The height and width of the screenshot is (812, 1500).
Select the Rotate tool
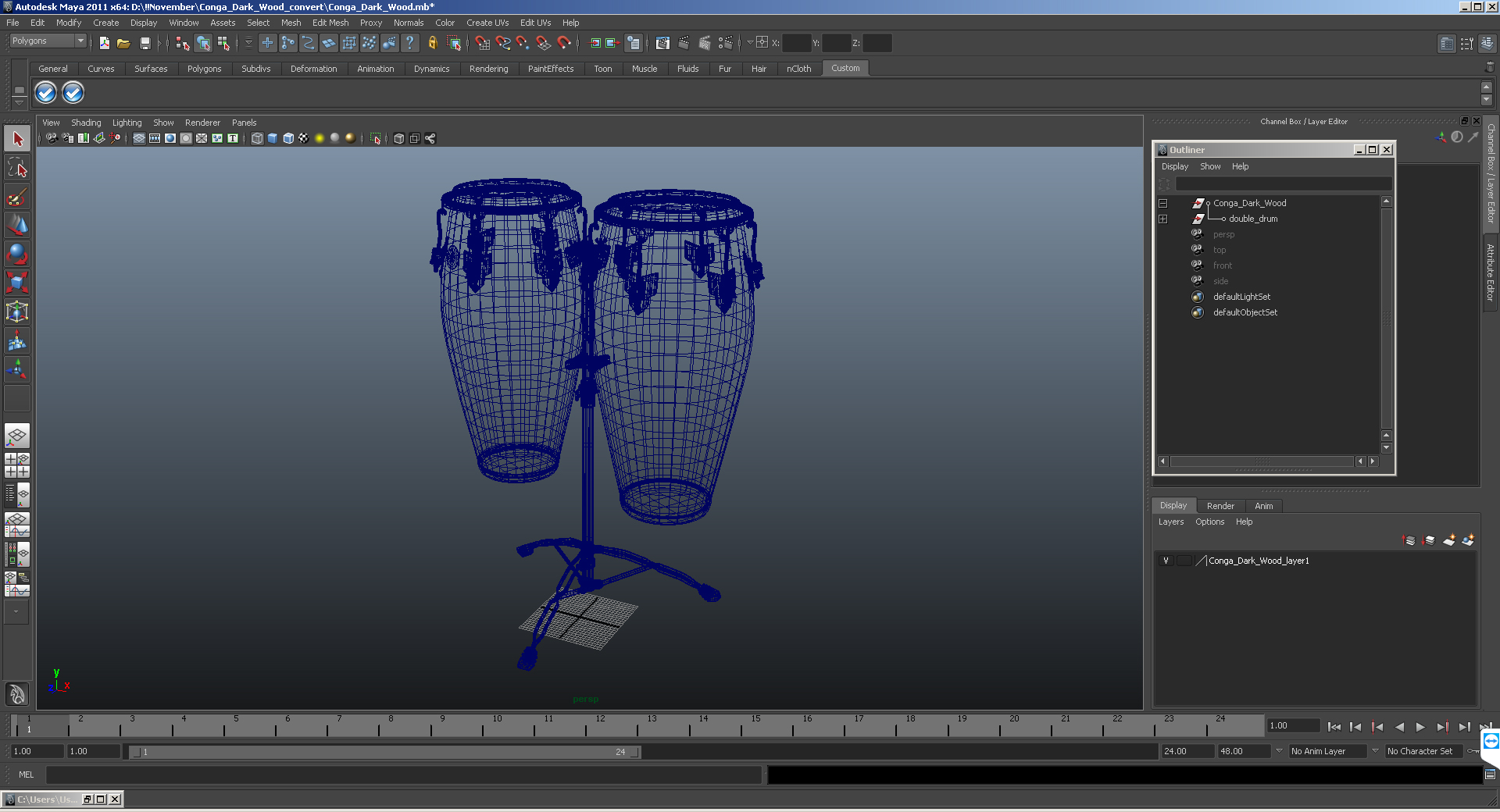point(17,254)
